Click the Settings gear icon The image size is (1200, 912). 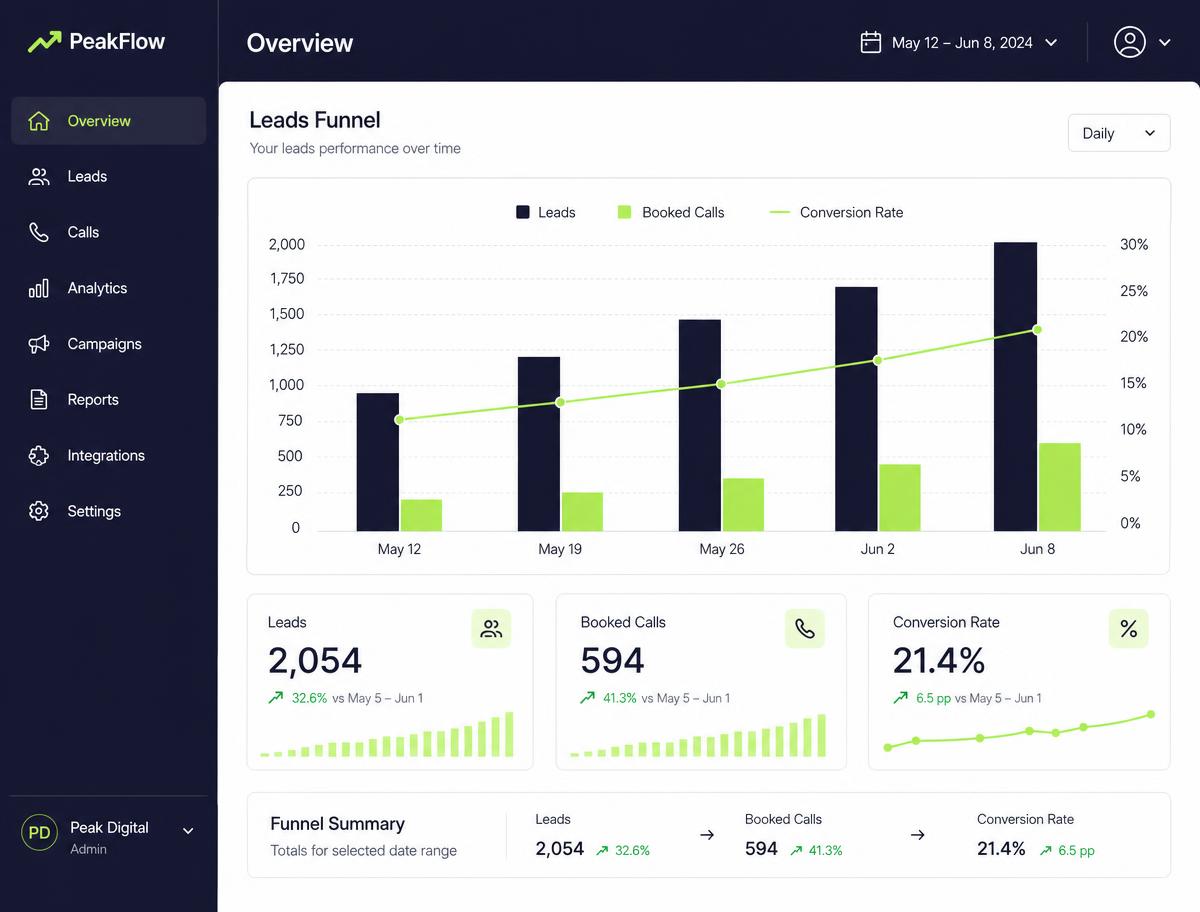click(39, 511)
